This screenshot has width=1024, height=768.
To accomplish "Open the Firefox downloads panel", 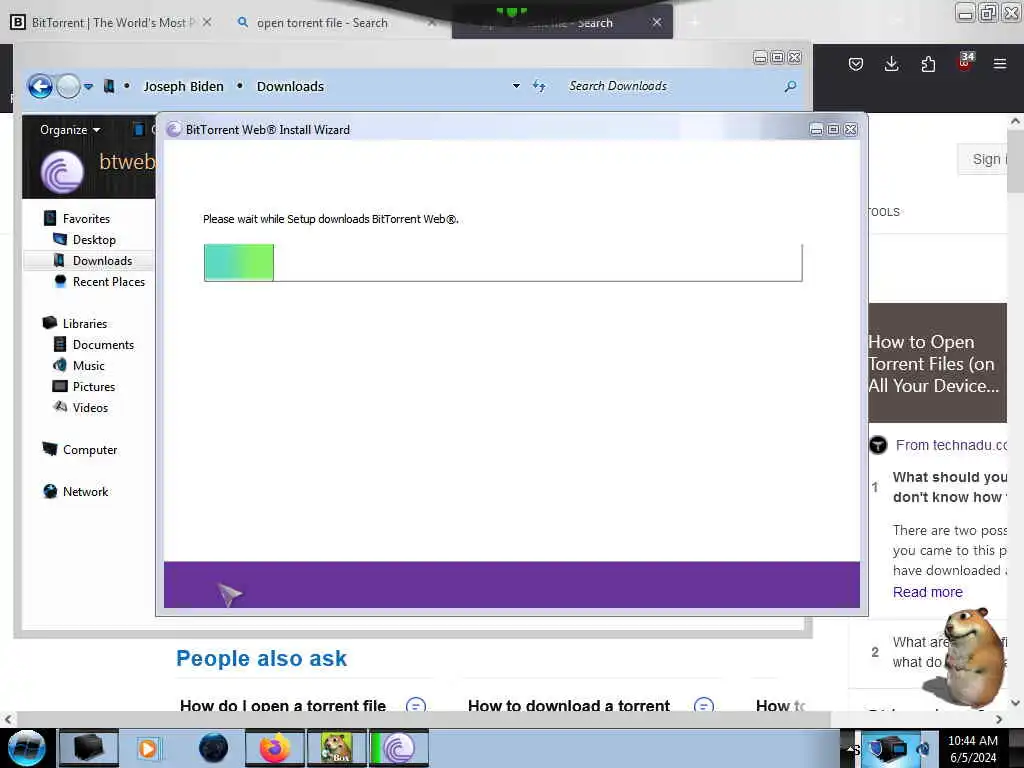I will [x=891, y=64].
